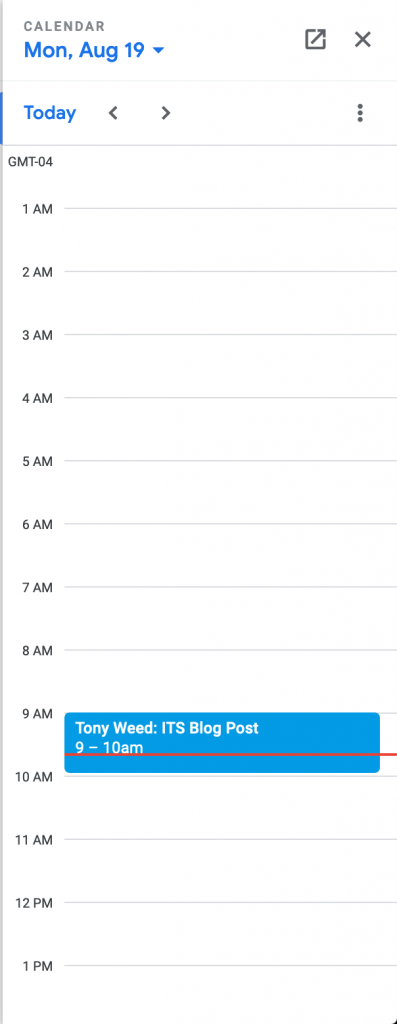
Task: Create an event in the 7 AM slot
Action: 230,618
